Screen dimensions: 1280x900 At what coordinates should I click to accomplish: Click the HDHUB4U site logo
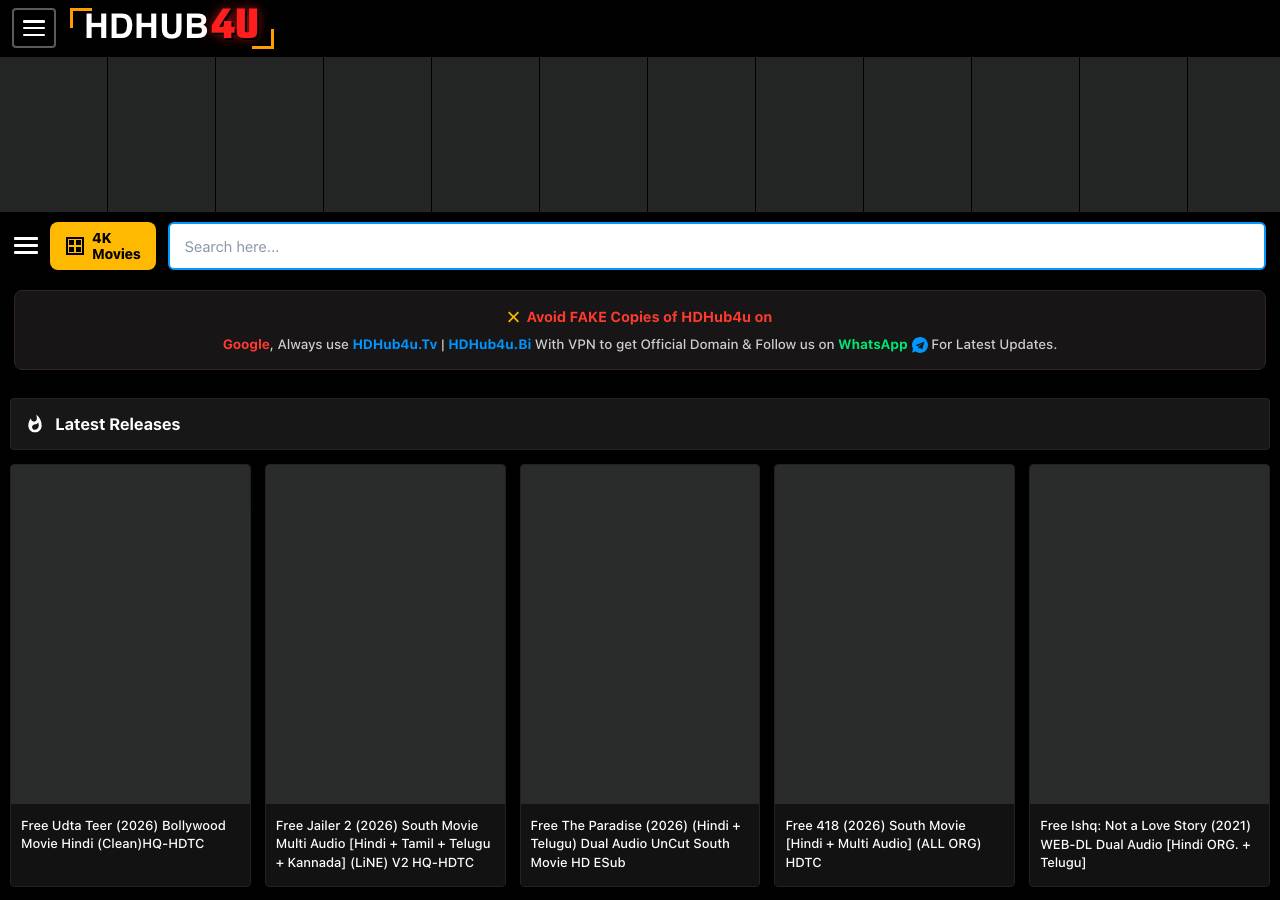[172, 28]
